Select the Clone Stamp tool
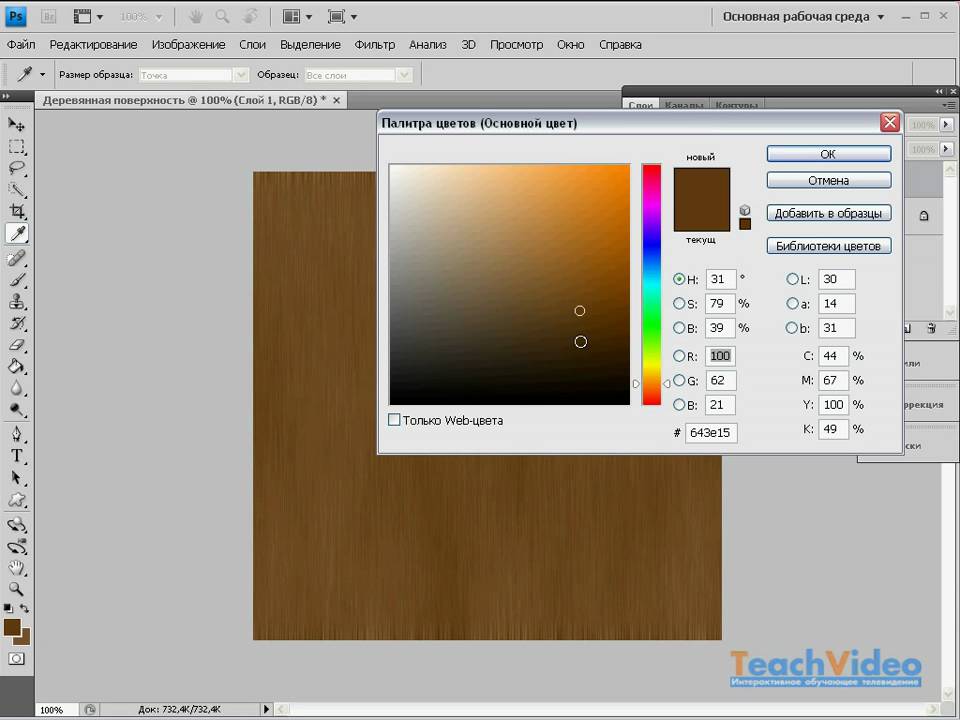This screenshot has width=960, height=720. pyautogui.click(x=17, y=301)
